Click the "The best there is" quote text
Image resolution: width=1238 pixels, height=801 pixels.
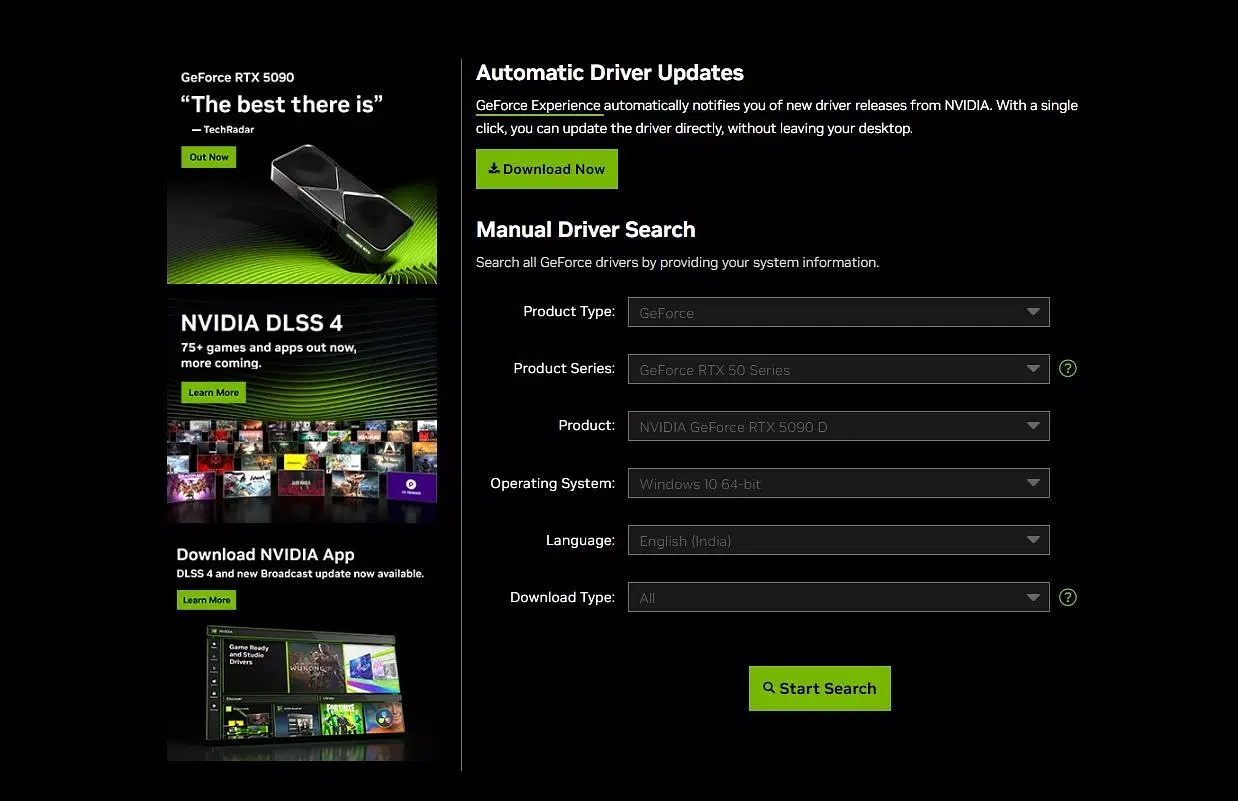282,104
